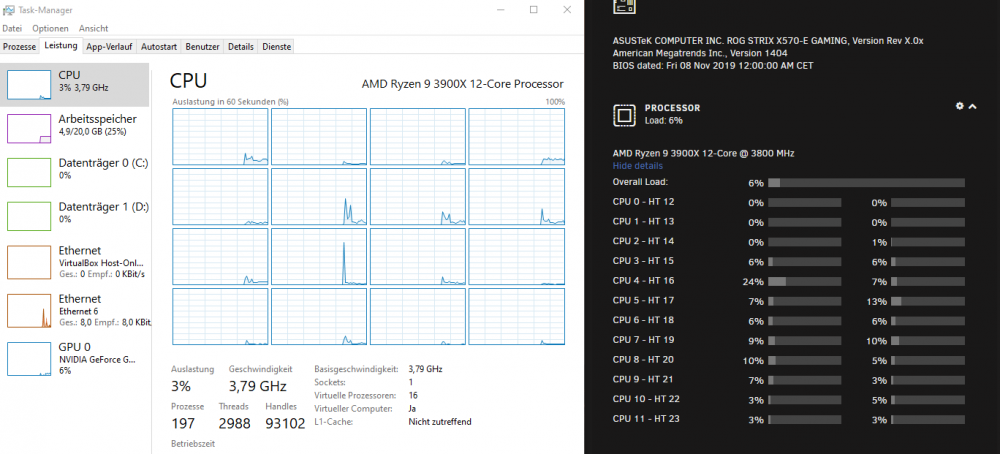Image resolution: width=1000 pixels, height=454 pixels.
Task: Click the Task-Manager title bar icon
Action: coord(9,10)
